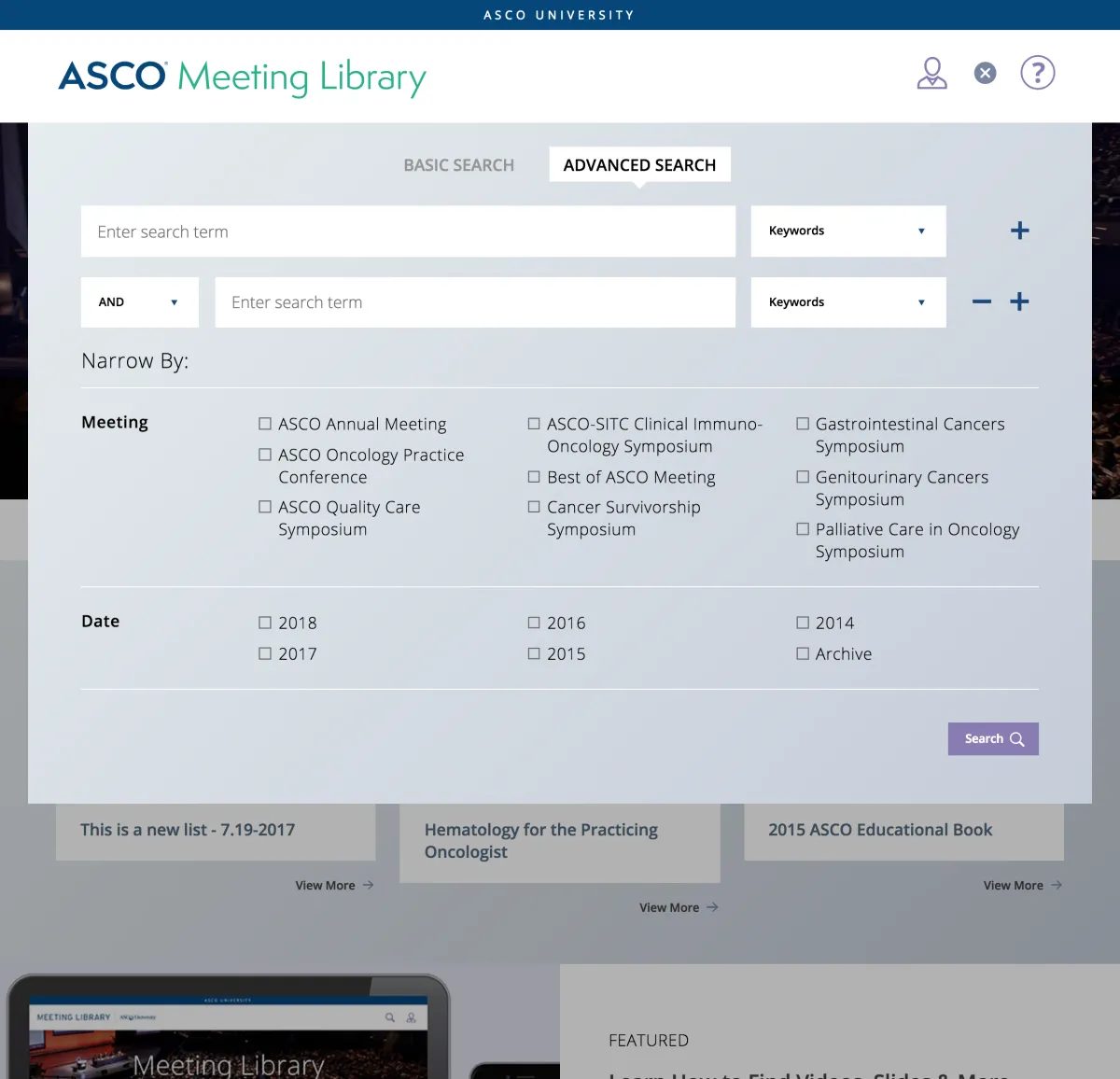Open the second row Keywords dropdown
The image size is (1120, 1079).
848,302
